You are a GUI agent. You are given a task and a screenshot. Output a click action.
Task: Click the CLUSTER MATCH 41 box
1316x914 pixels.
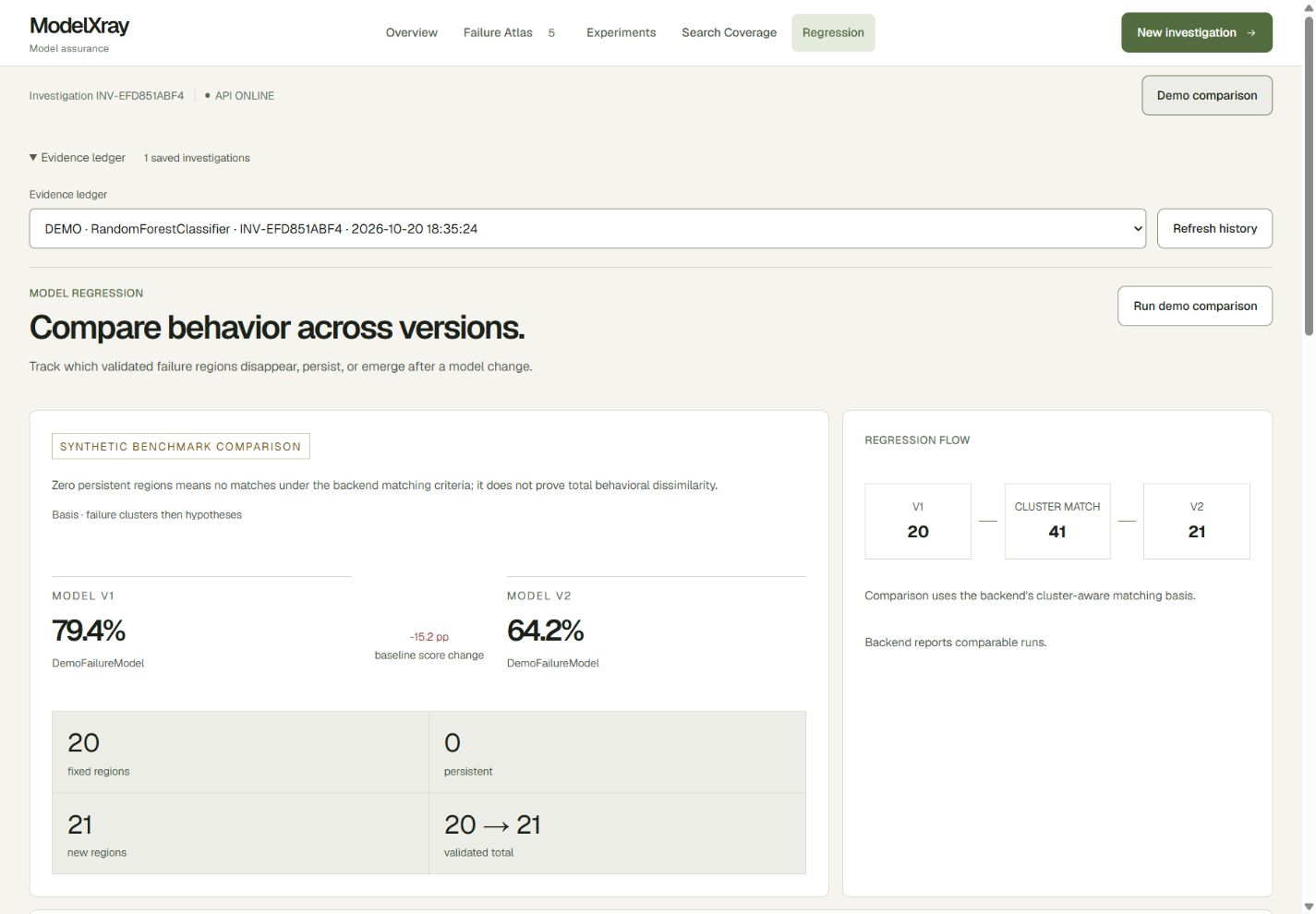coord(1057,521)
